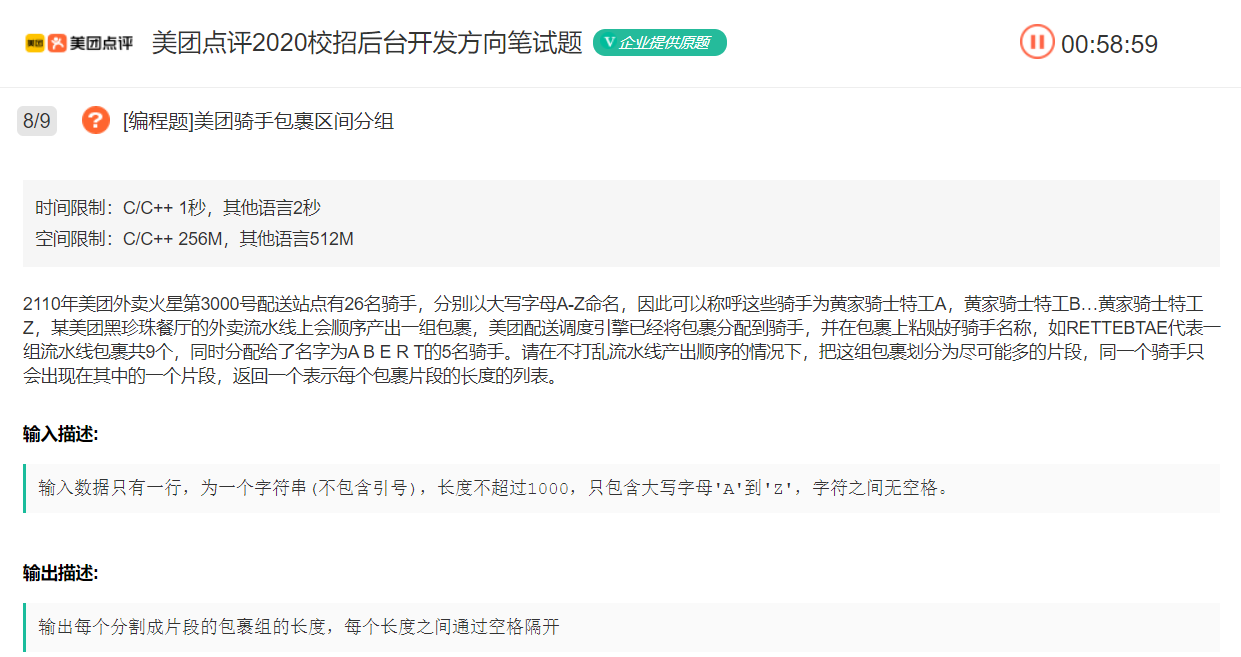Open the 美团点评 brand logo text

click(x=101, y=43)
